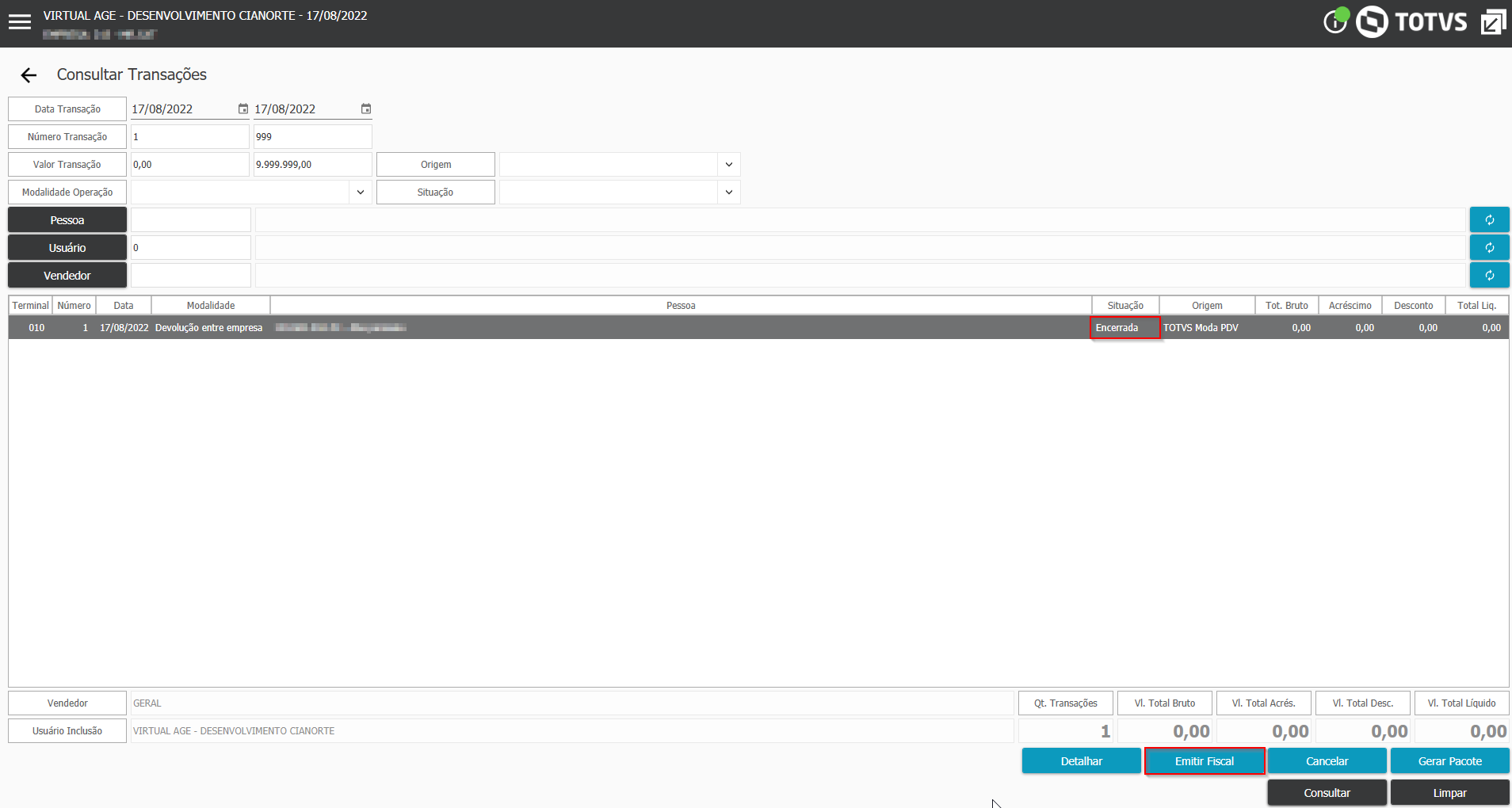This screenshot has height=808, width=1512.
Task: Click the Limpar button
Action: 1450,793
